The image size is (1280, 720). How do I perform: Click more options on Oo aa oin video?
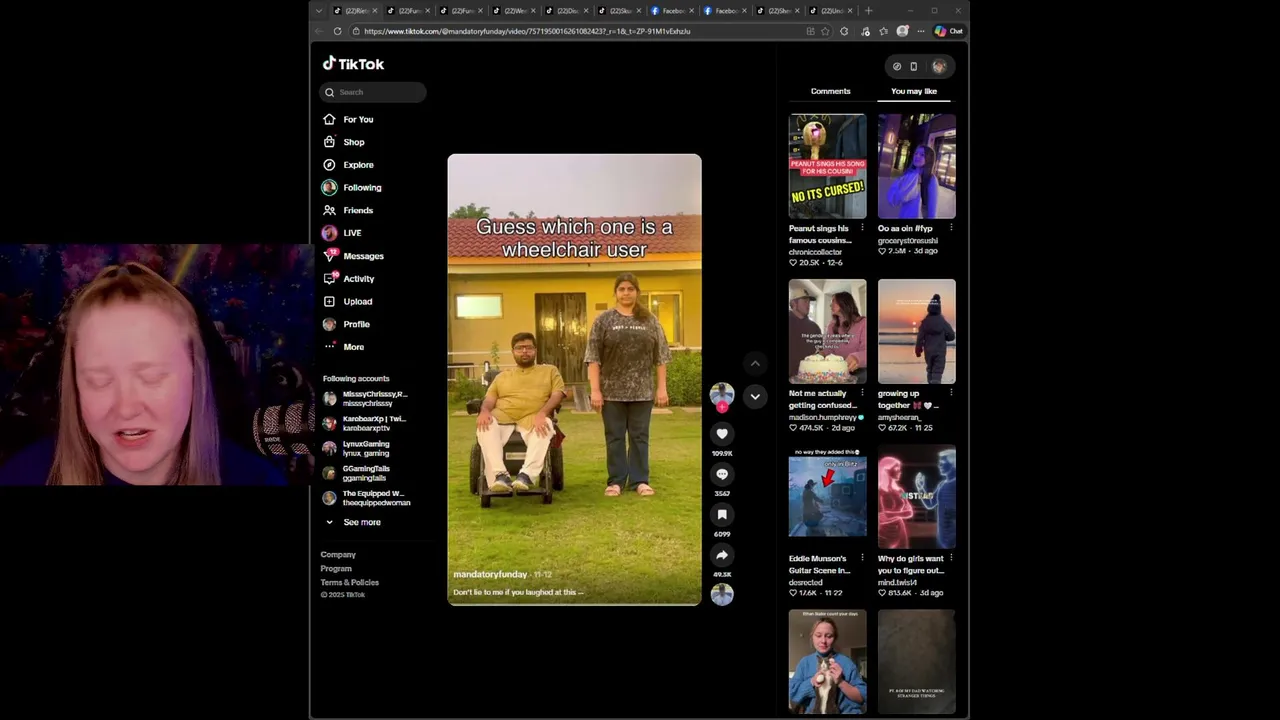point(951,228)
